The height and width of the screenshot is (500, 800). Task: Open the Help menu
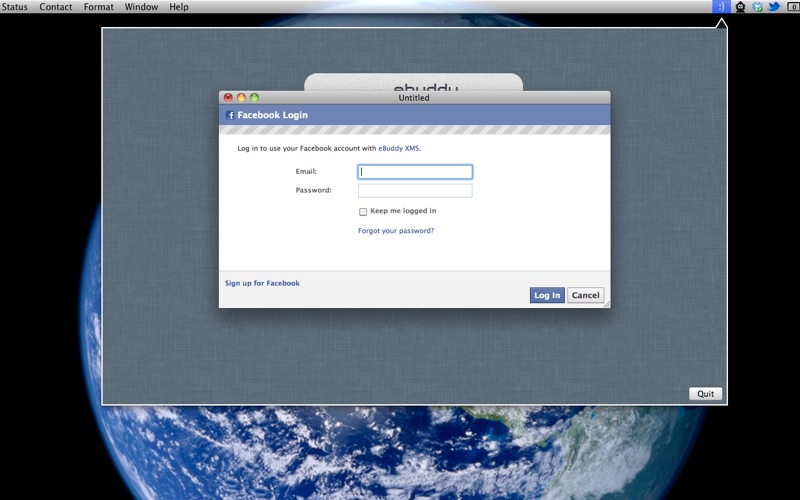point(179,7)
